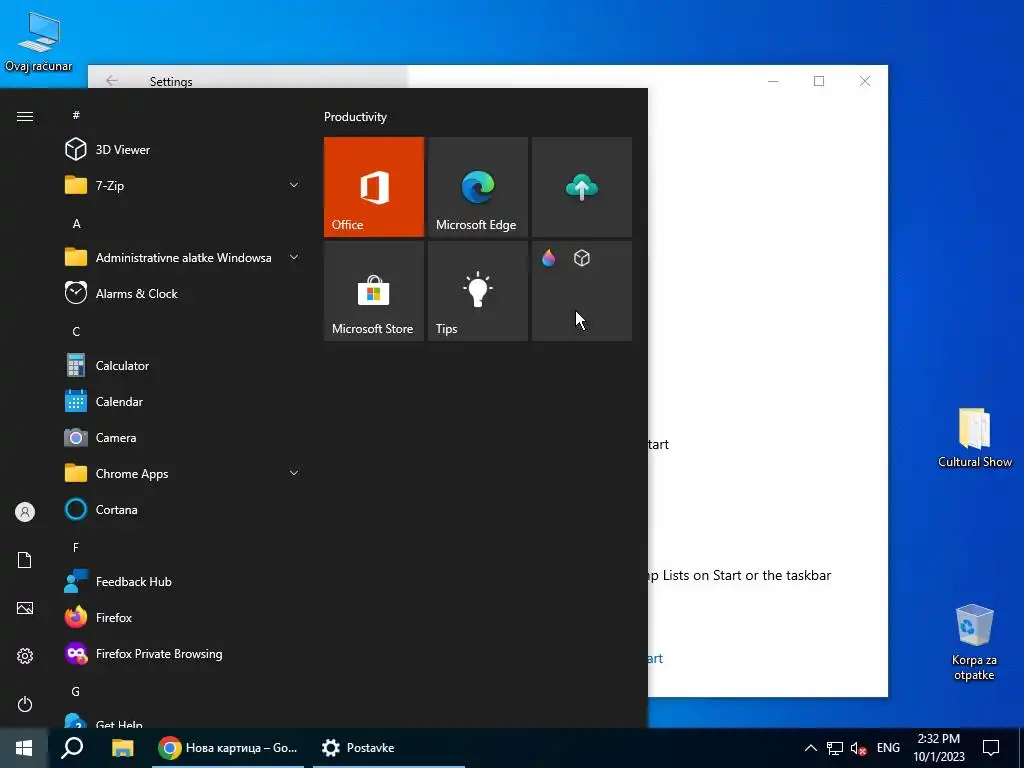Open Settings gear in Start sidebar
Screen dimensions: 1024x768
pyautogui.click(x=25, y=656)
